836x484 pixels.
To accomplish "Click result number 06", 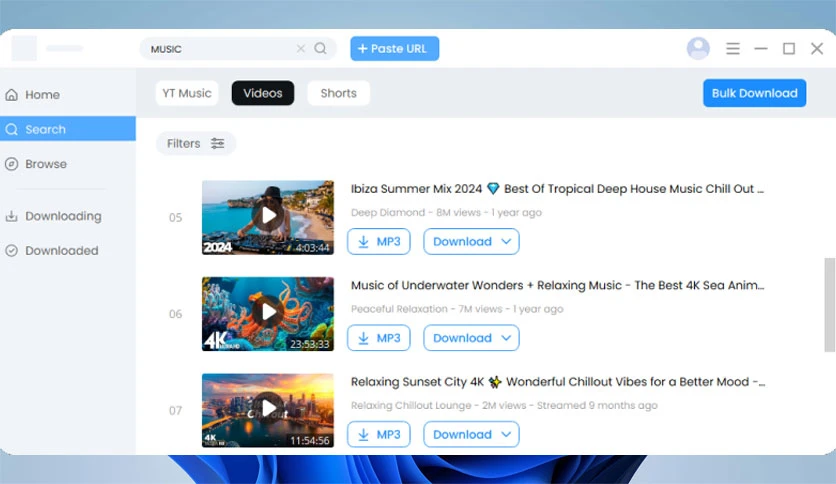I will pos(175,314).
